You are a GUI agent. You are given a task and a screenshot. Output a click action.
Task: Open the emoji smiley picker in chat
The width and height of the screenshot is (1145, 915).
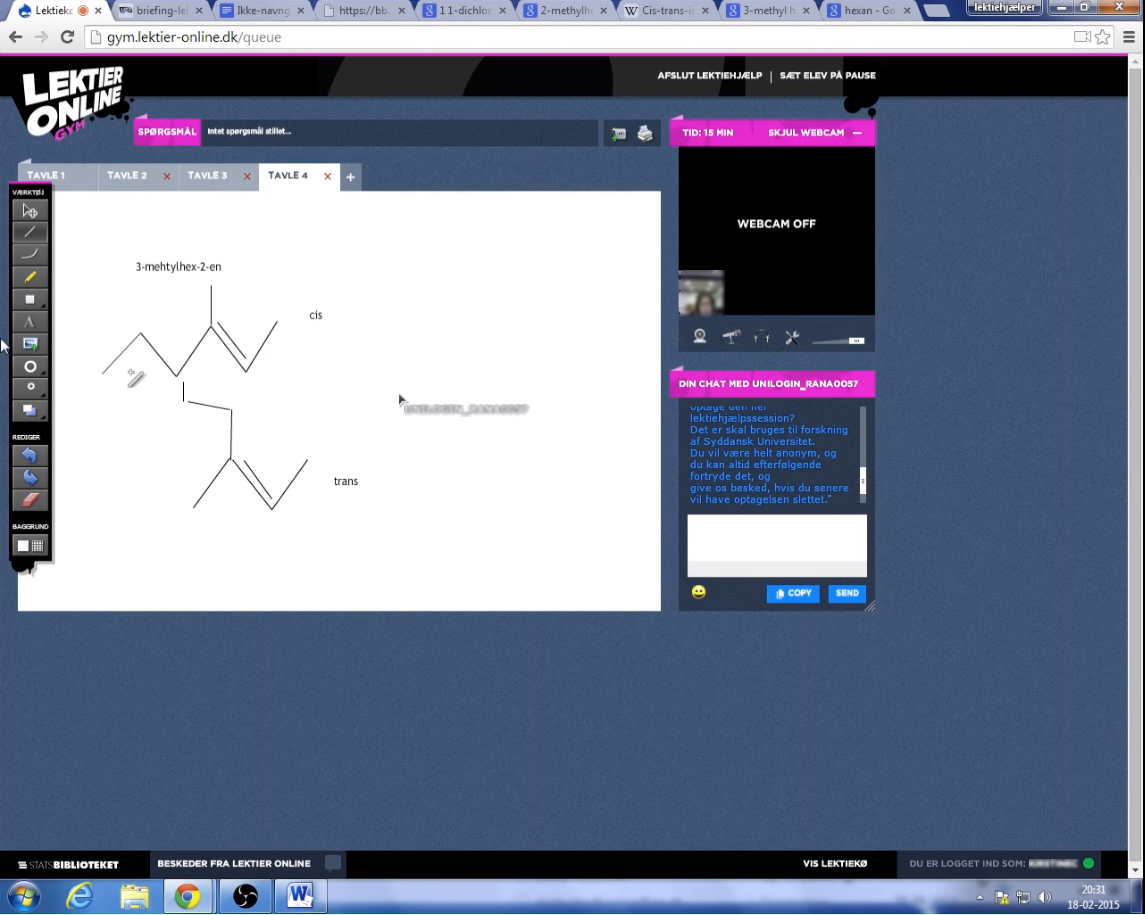(698, 592)
